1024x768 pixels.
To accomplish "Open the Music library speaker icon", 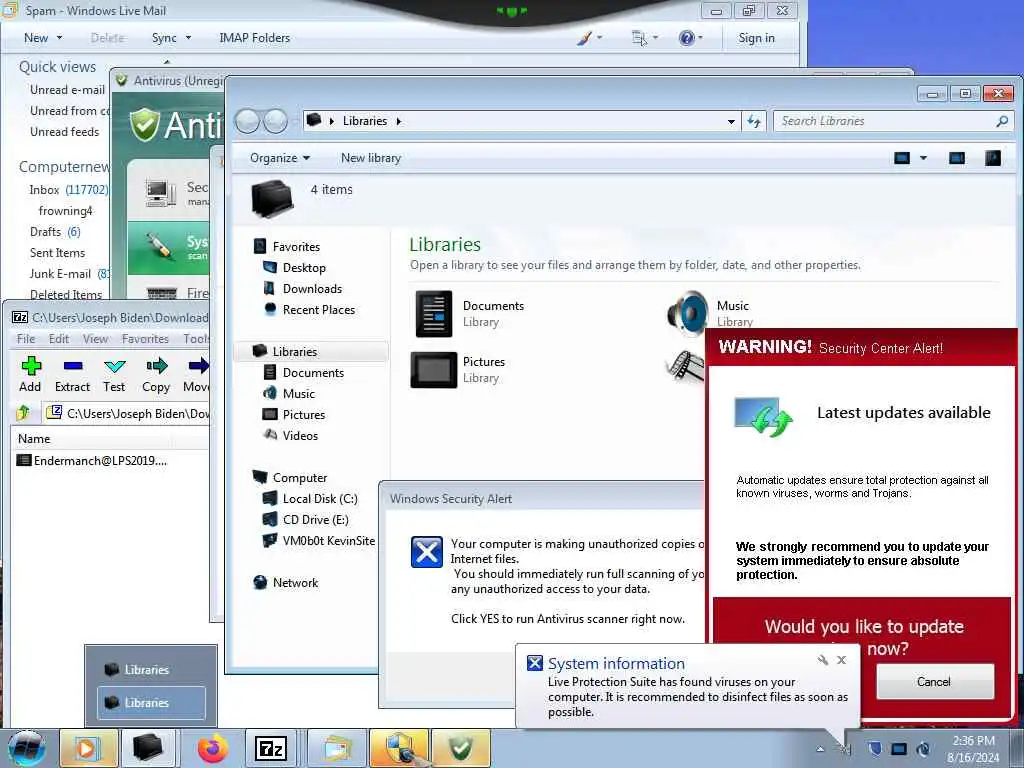I will [x=688, y=313].
